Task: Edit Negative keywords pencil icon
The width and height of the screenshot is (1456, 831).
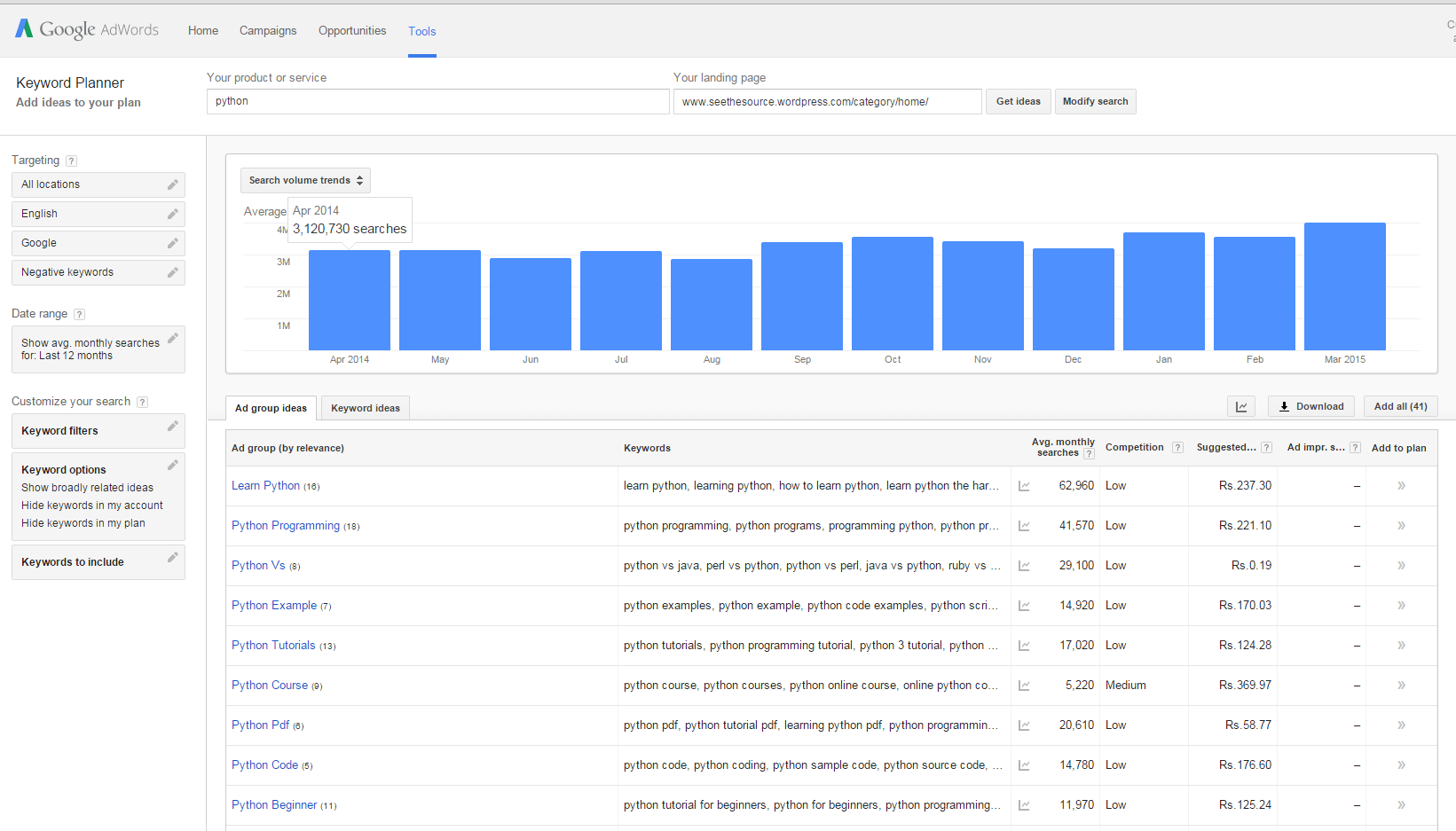Action: coord(173,272)
